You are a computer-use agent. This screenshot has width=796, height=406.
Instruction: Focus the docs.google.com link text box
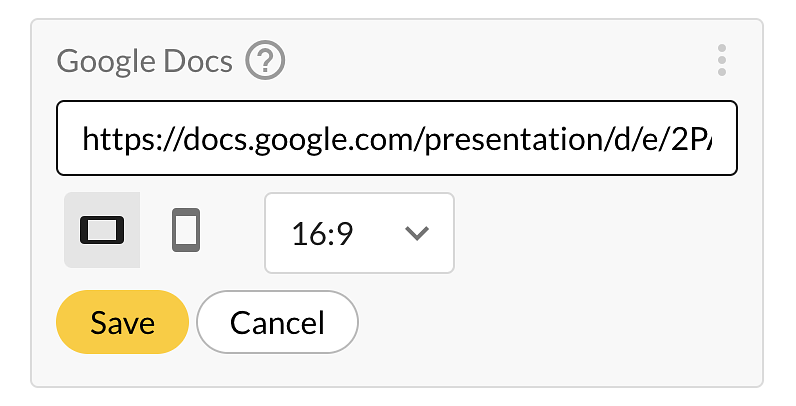pyautogui.click(x=397, y=138)
